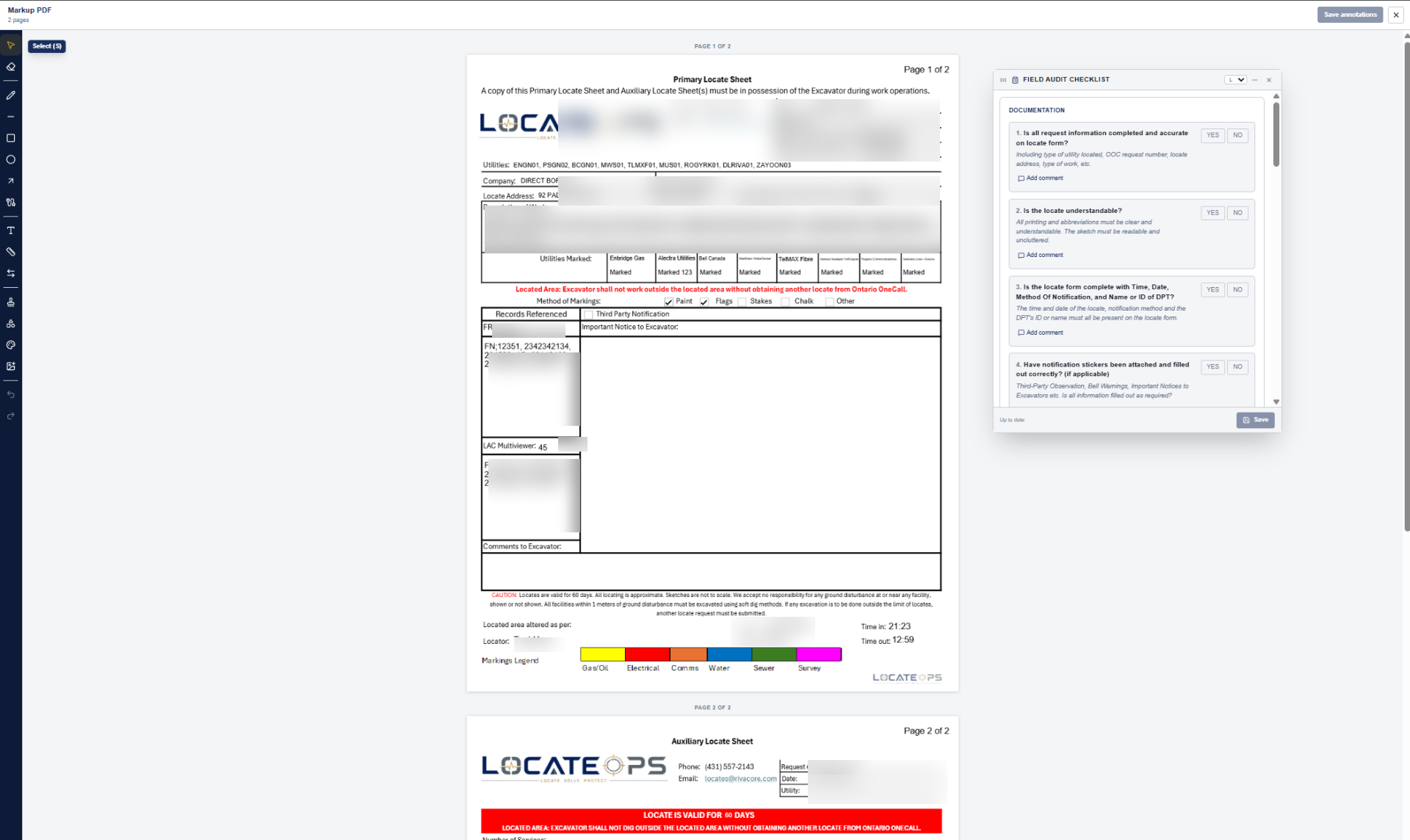The width and height of the screenshot is (1410, 840).
Task: Choose YES for notification stickers question
Action: point(1212,366)
